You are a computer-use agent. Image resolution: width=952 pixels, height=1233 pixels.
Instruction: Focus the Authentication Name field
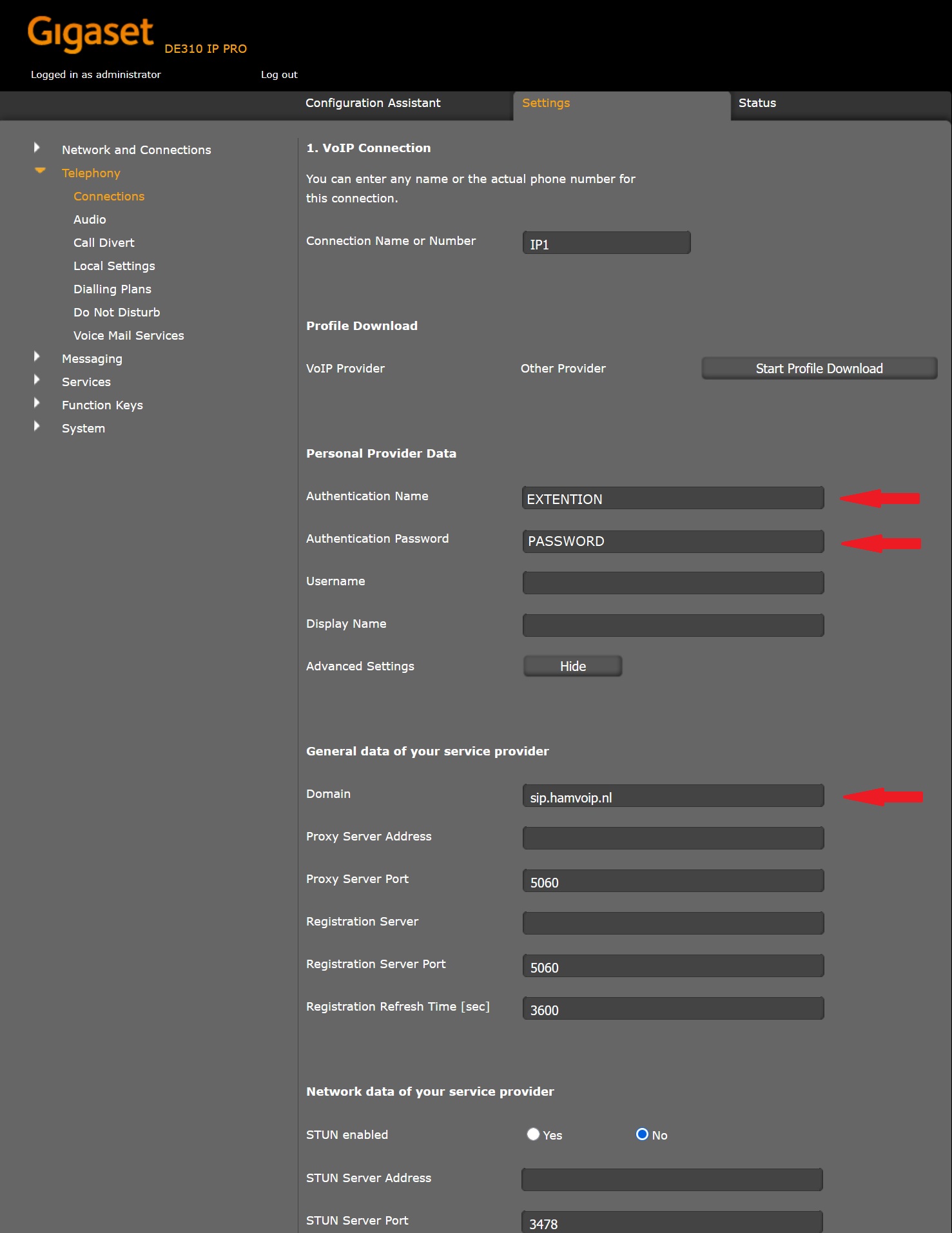pyautogui.click(x=672, y=498)
